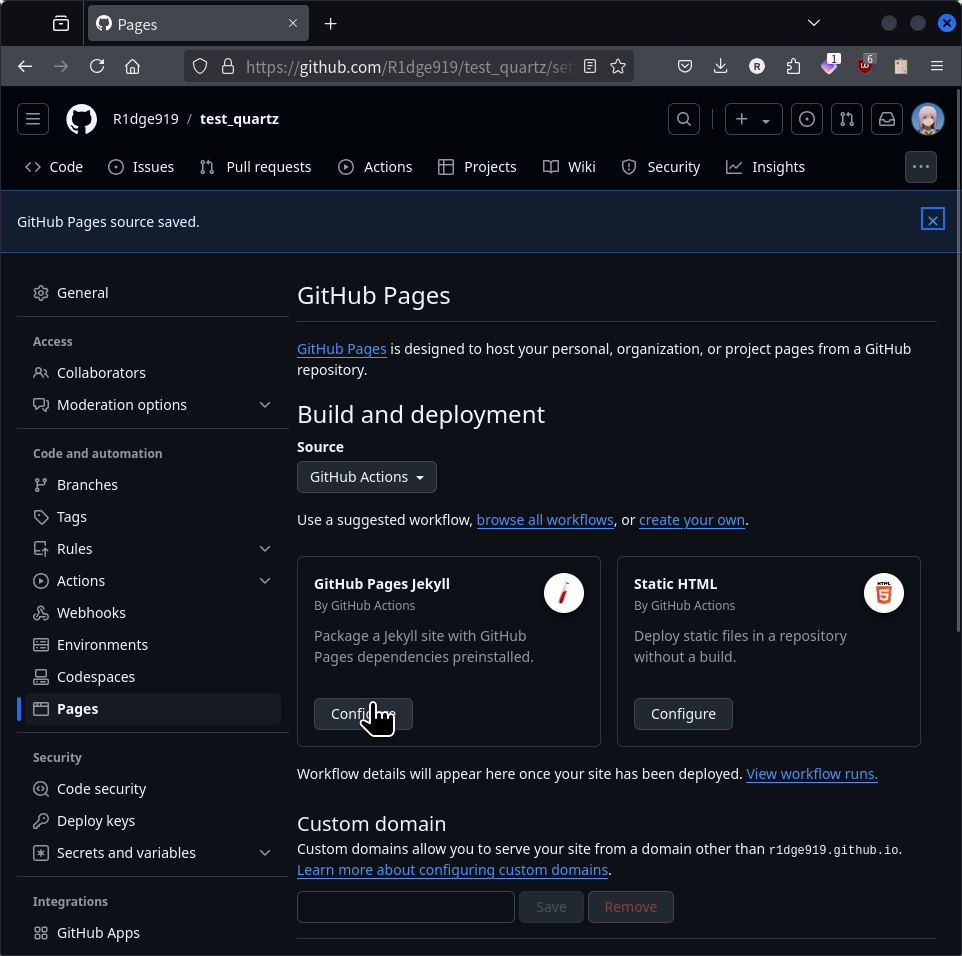The width and height of the screenshot is (962, 956).
Task: Close the Pages browser tab
Action: pos(293,23)
